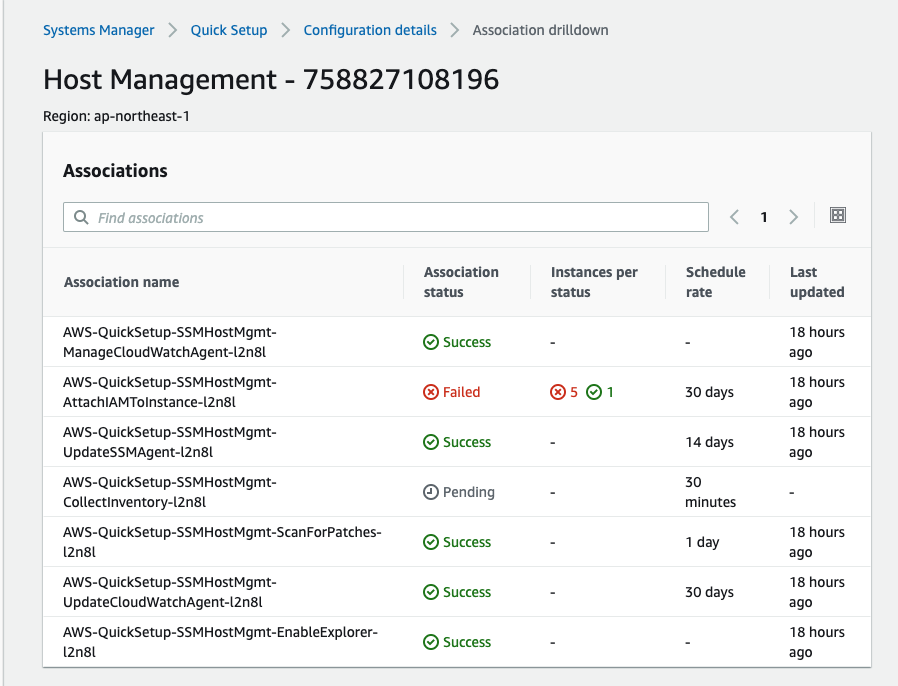The image size is (898, 686).
Task: Click success icon for UpdateCloudWatchAgent row
Action: pyautogui.click(x=431, y=592)
